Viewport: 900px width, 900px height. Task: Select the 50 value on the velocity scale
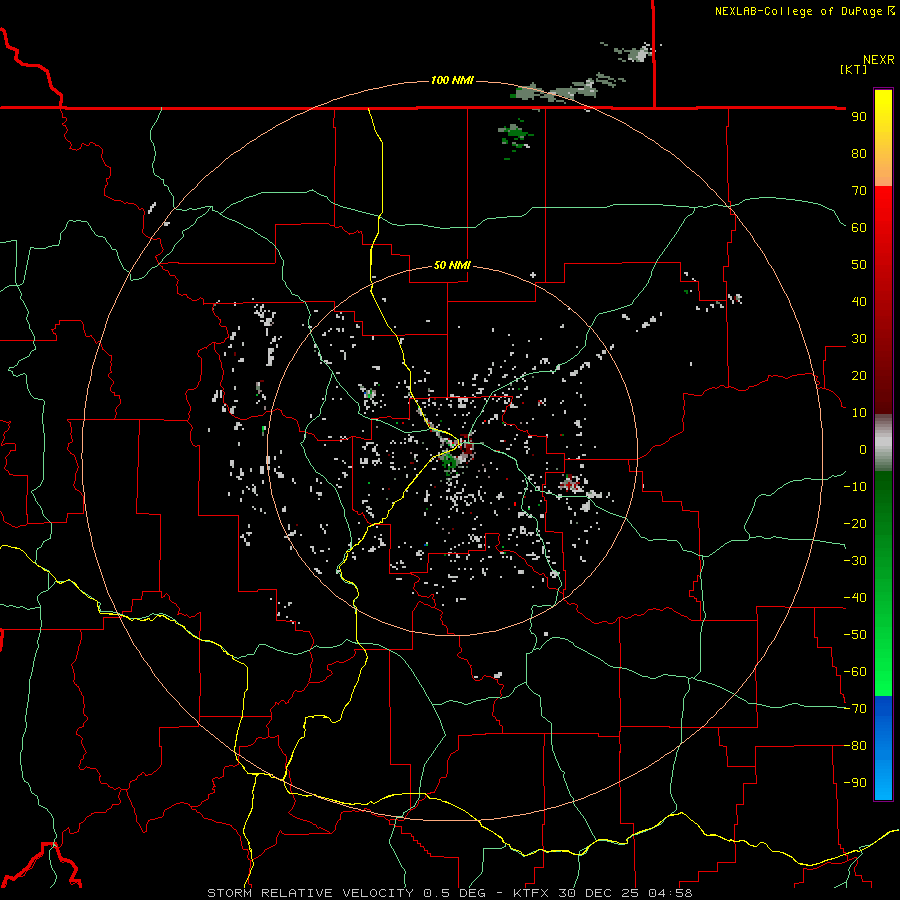[859, 265]
